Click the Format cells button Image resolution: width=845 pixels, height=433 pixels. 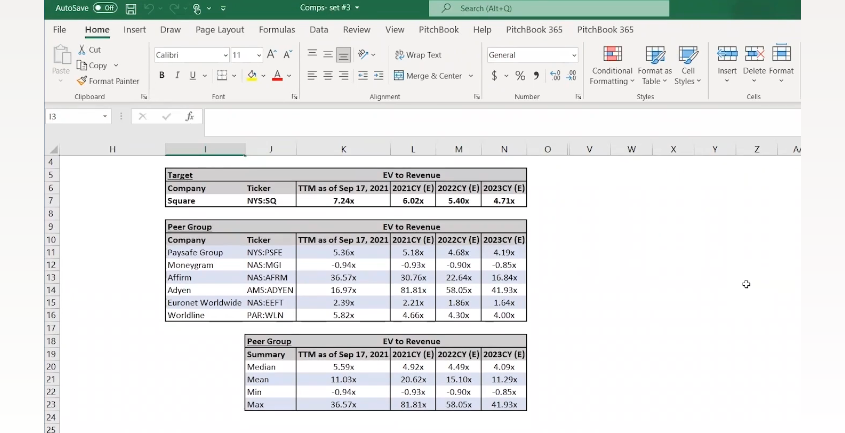point(781,64)
